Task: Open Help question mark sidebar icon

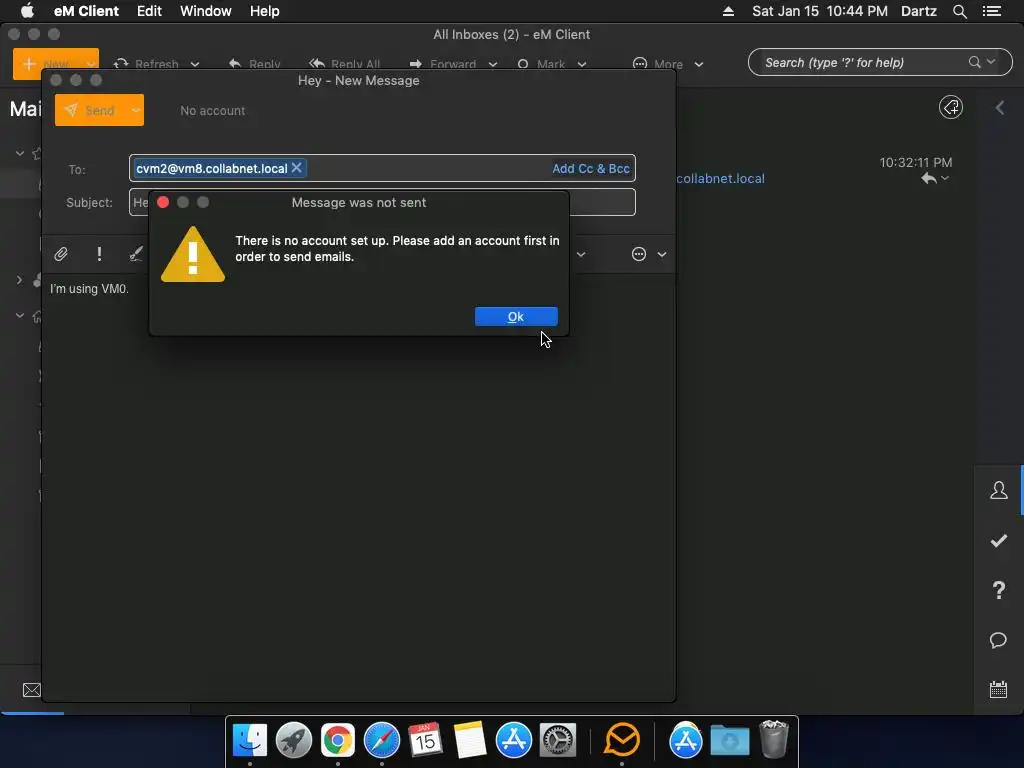Action: point(999,590)
